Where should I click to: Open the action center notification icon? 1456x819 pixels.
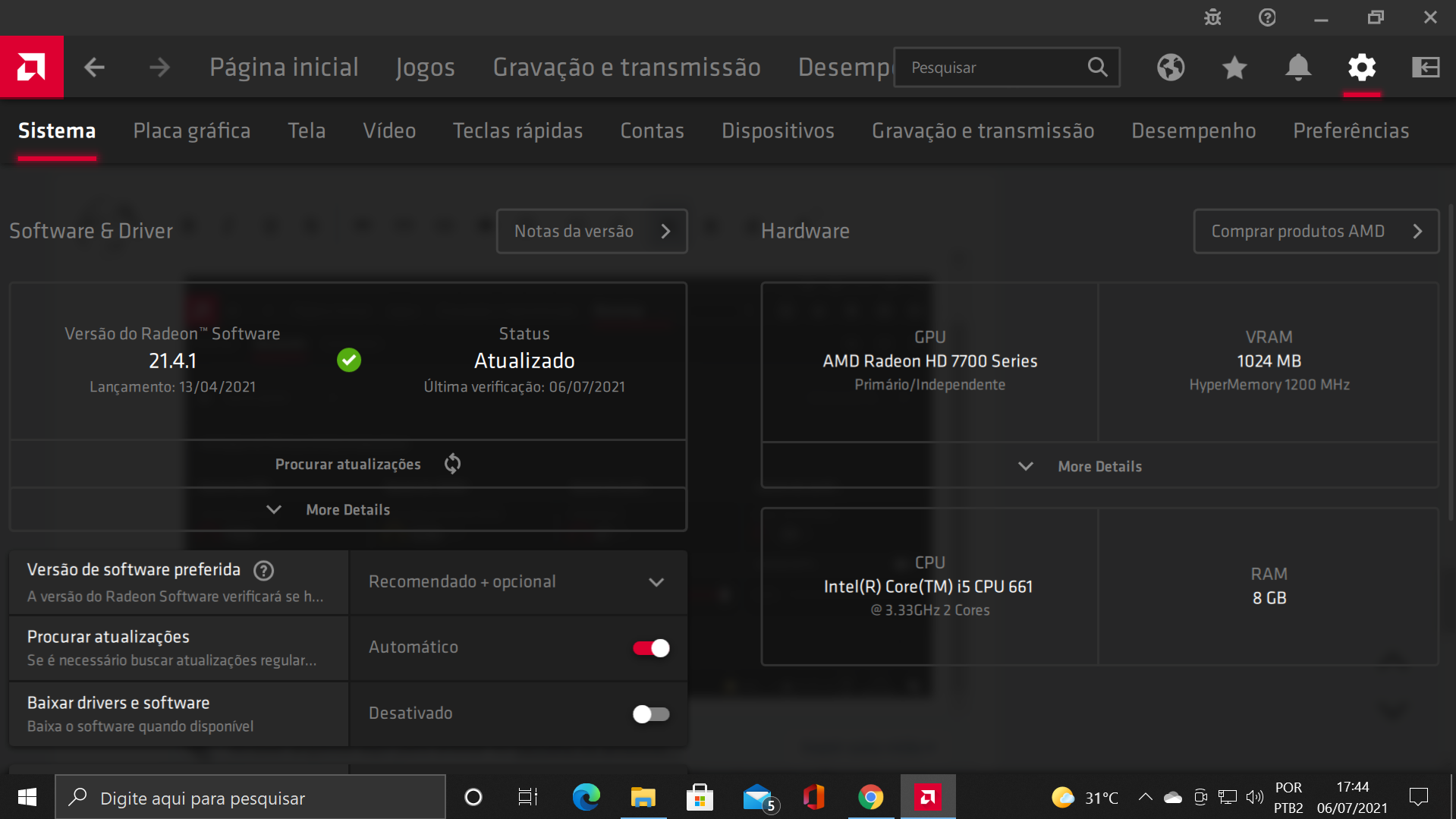click(1418, 797)
